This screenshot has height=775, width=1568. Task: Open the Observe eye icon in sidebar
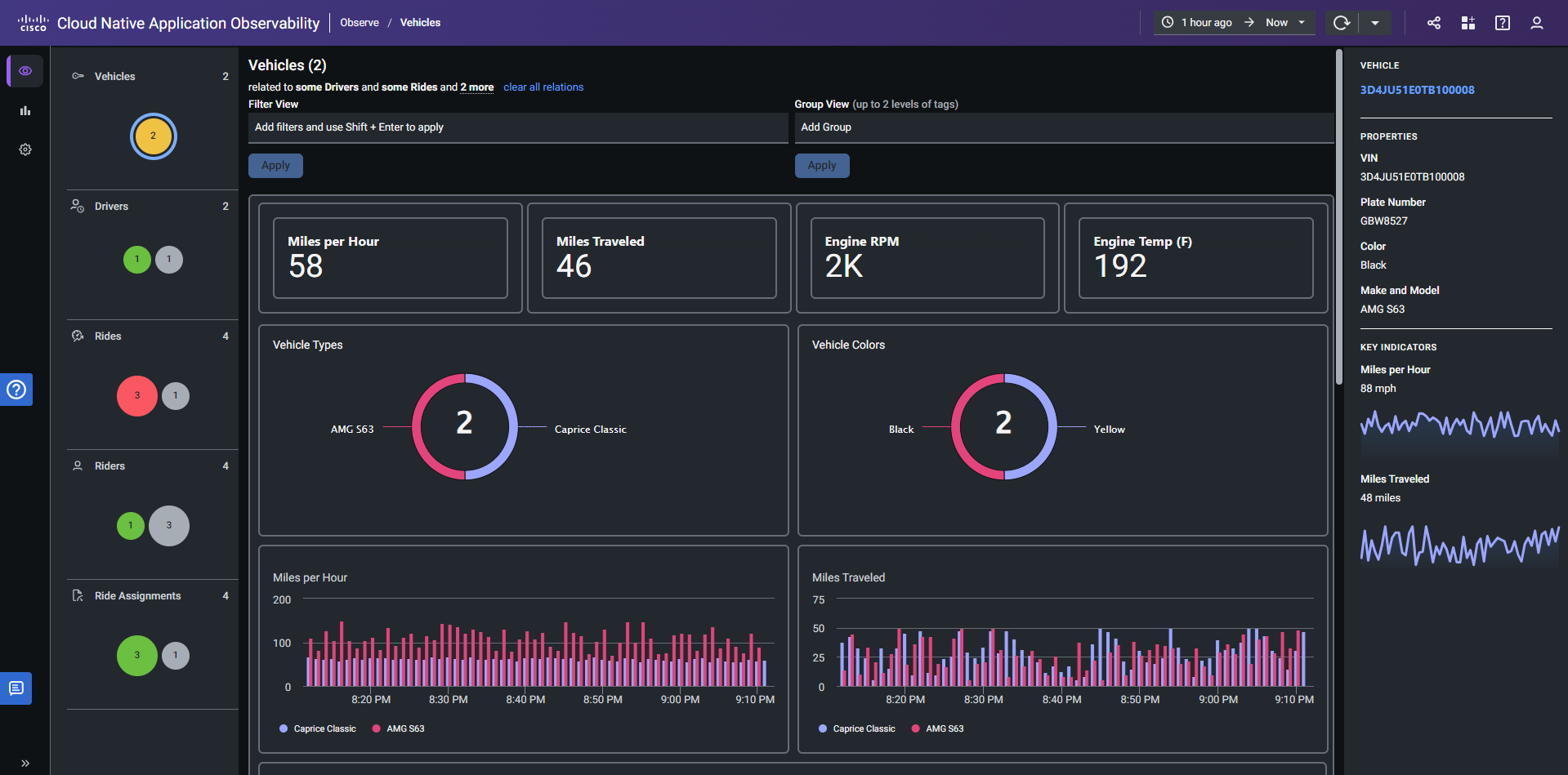tap(25, 71)
